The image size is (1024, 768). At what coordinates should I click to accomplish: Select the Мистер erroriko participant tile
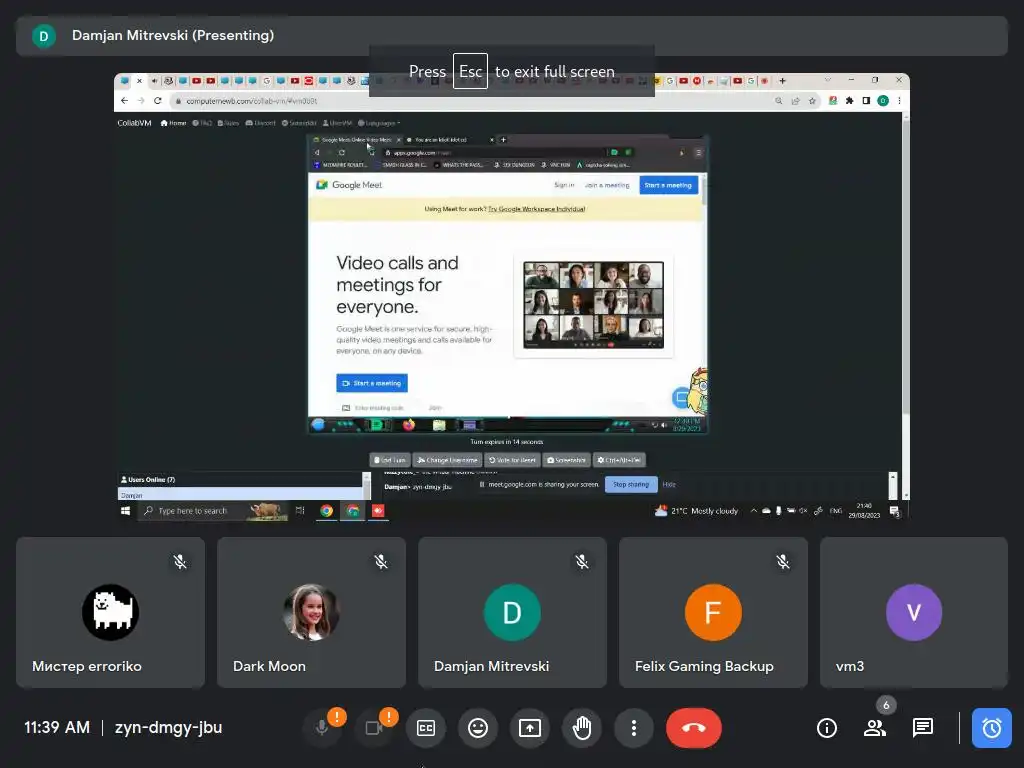click(x=110, y=613)
